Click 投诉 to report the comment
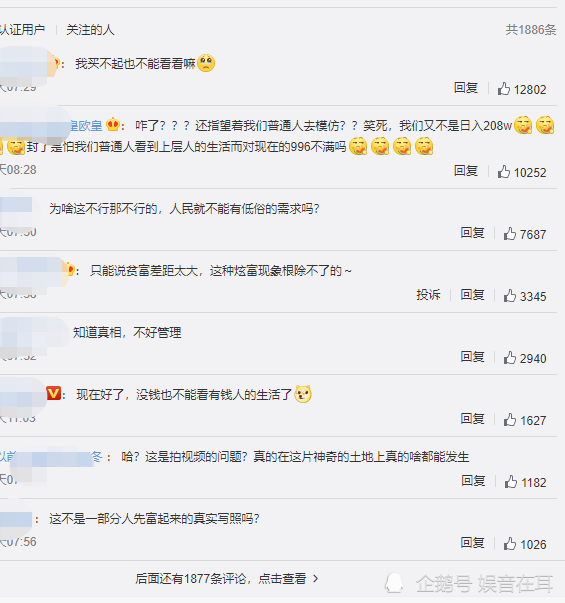 click(x=428, y=295)
